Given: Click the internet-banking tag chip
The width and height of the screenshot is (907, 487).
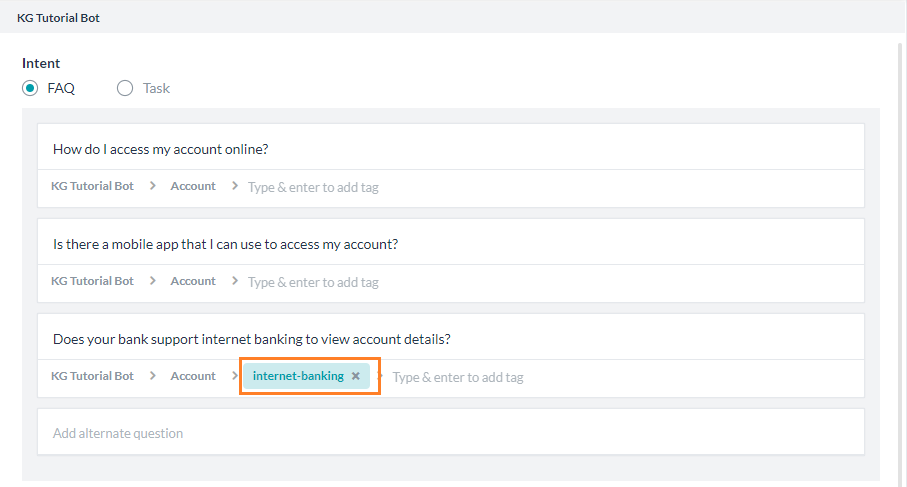Looking at the screenshot, I should point(298,376).
